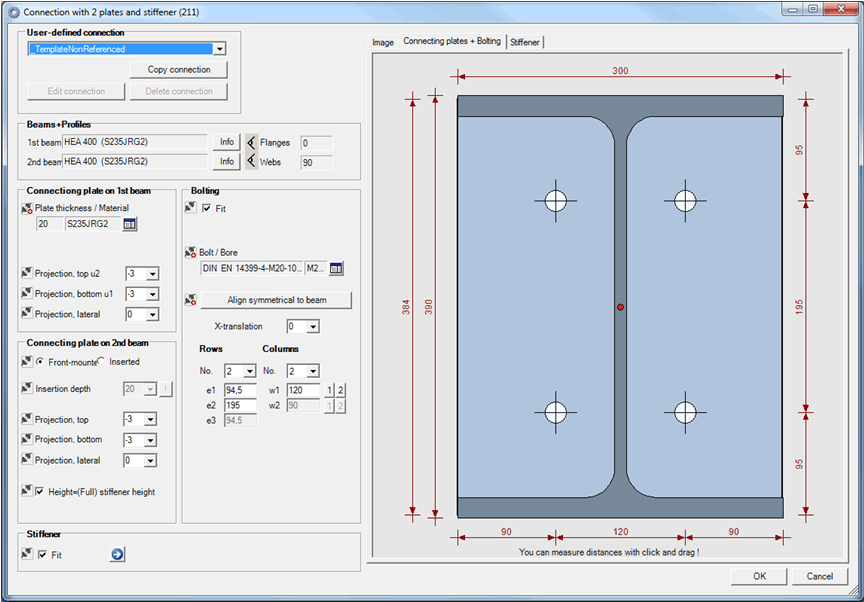Open the plate material table icon
This screenshot has width=864, height=602.
130,224
